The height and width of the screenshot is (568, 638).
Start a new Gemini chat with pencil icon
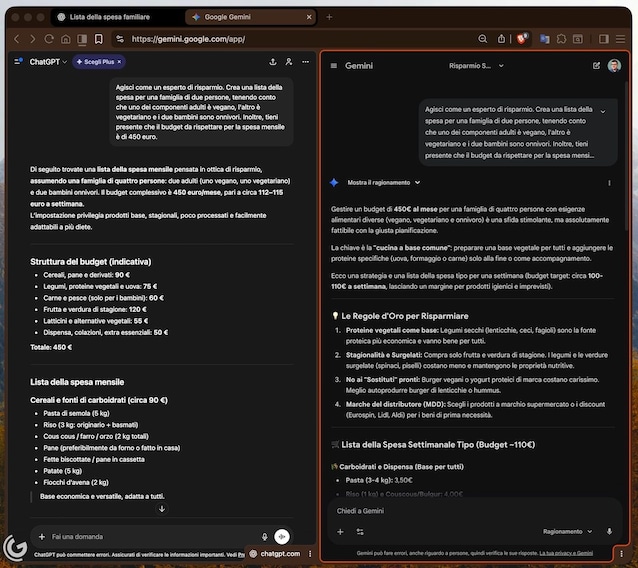click(x=597, y=66)
